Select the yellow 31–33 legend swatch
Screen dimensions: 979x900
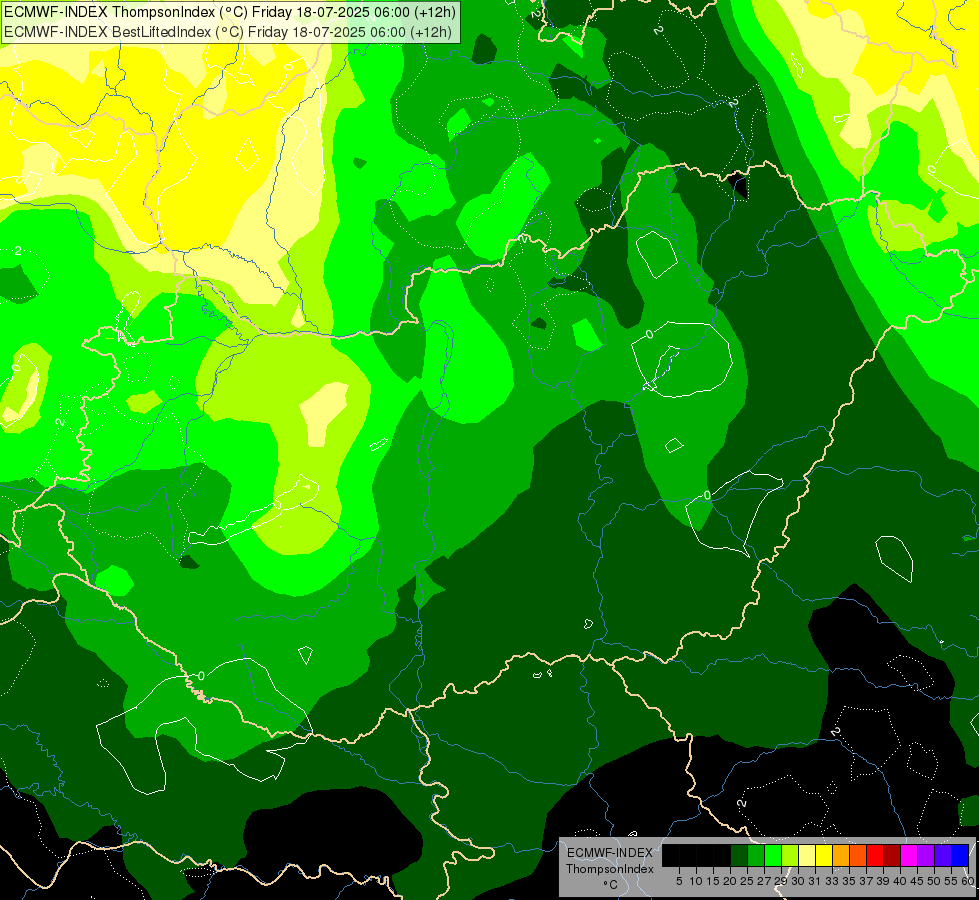tap(824, 855)
